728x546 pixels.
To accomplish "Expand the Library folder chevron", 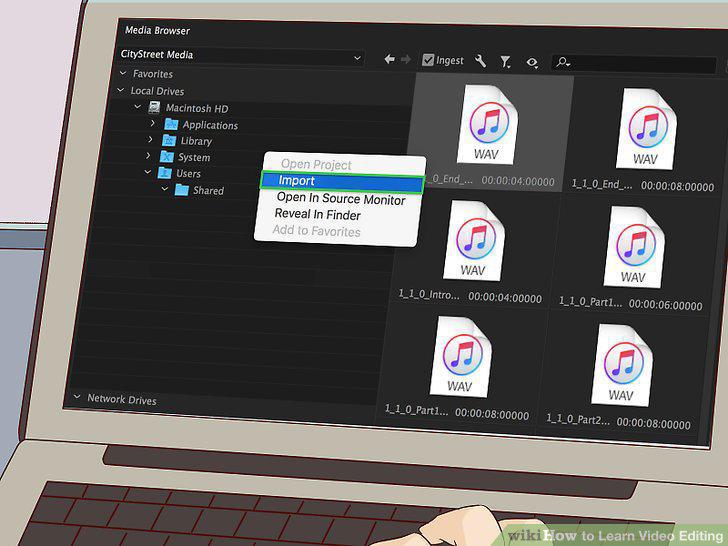I will pyautogui.click(x=150, y=139).
